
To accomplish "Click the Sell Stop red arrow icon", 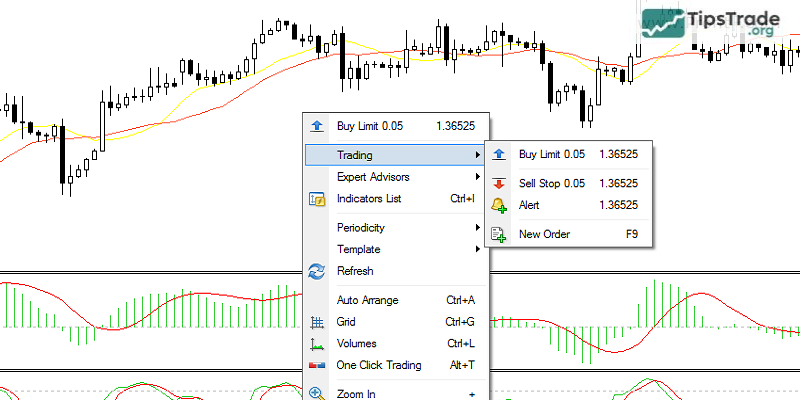I will pos(499,183).
